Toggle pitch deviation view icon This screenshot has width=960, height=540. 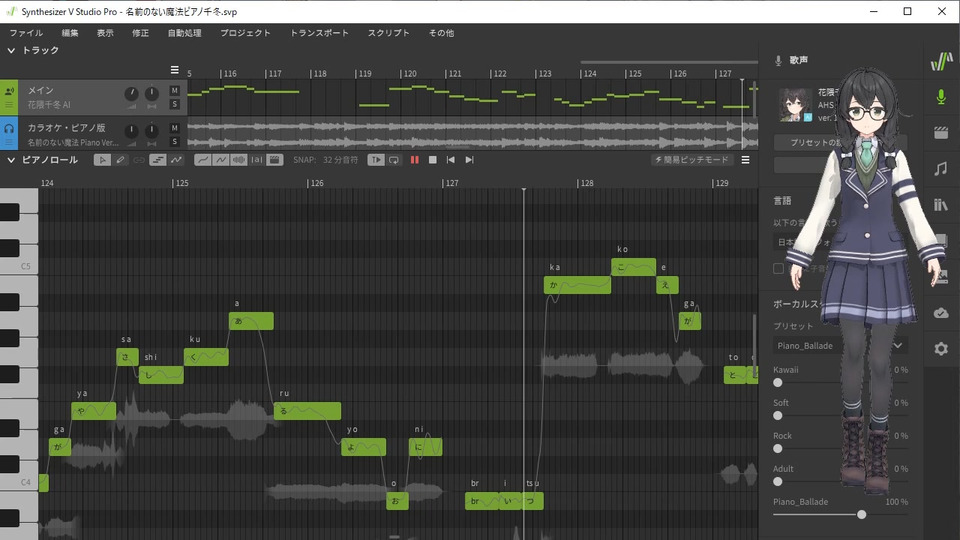(x=220, y=160)
